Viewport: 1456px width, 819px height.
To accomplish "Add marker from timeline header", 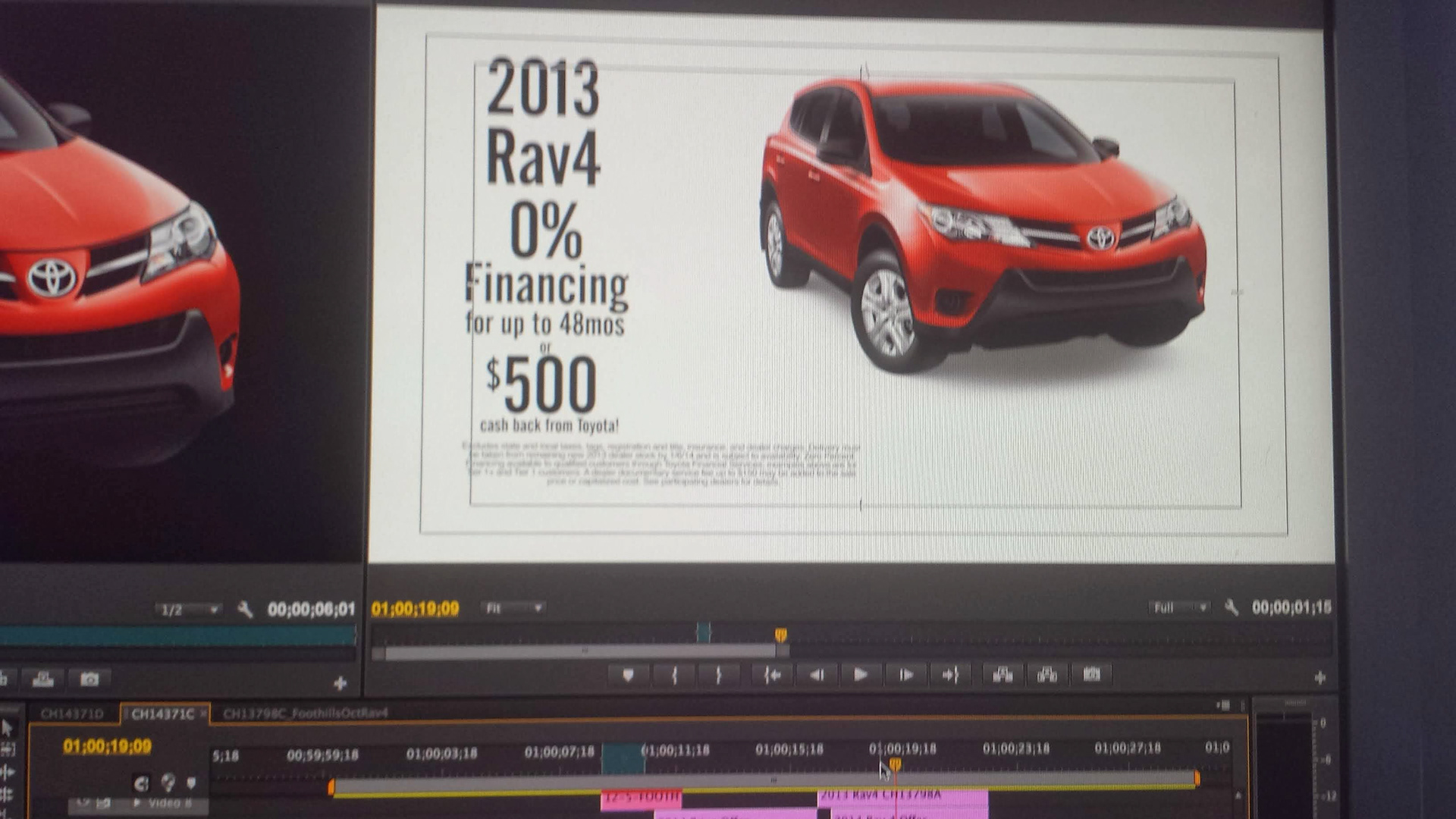I will [191, 783].
